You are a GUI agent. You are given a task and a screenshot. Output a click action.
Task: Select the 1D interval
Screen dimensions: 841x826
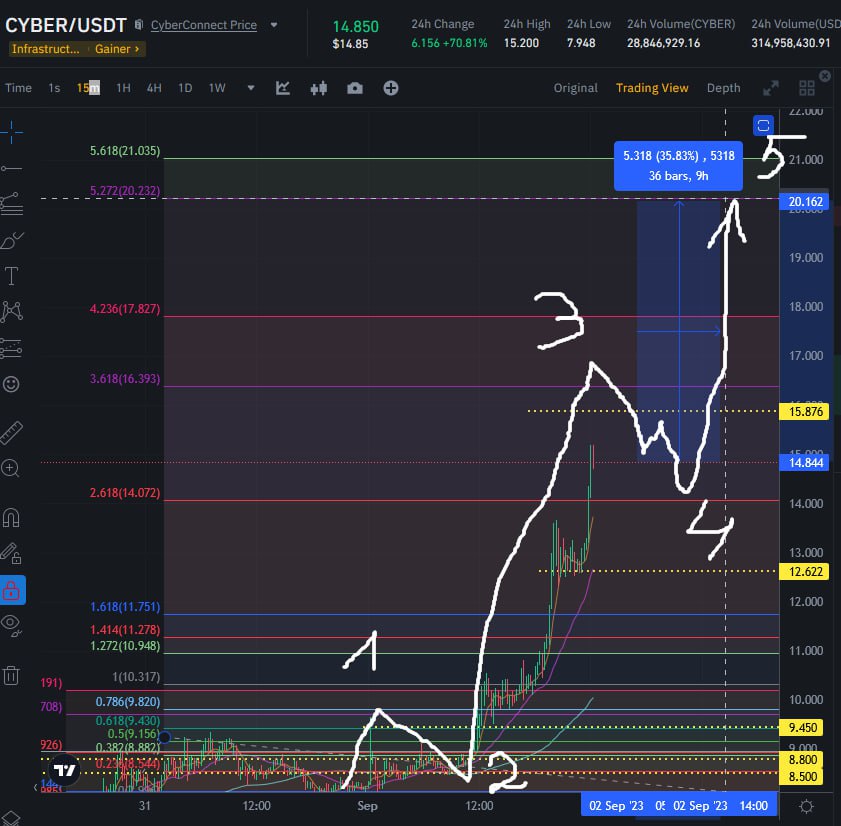click(185, 88)
